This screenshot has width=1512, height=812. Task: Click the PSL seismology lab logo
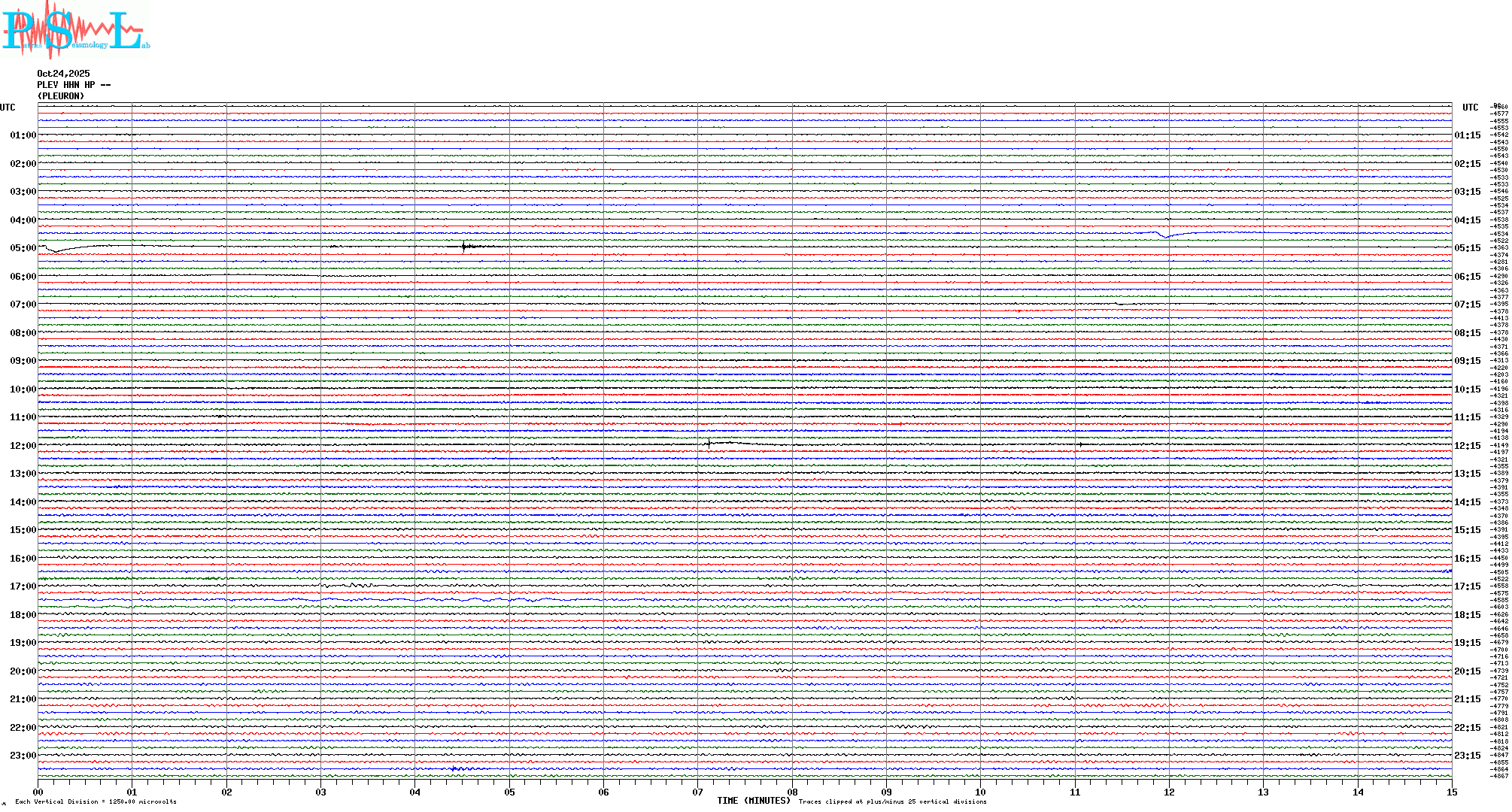75,30
